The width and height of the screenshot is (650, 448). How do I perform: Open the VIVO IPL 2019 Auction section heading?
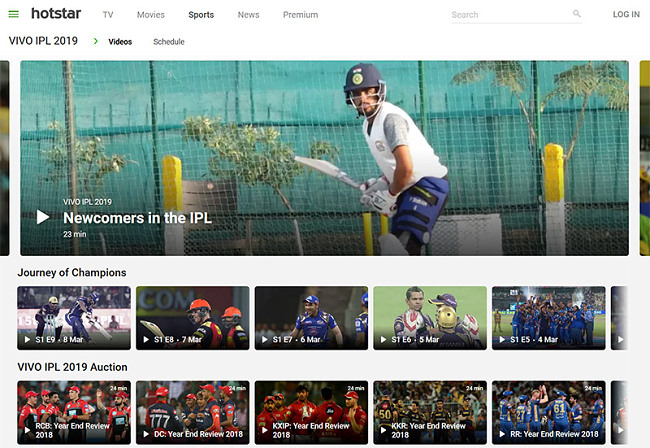[x=72, y=367]
